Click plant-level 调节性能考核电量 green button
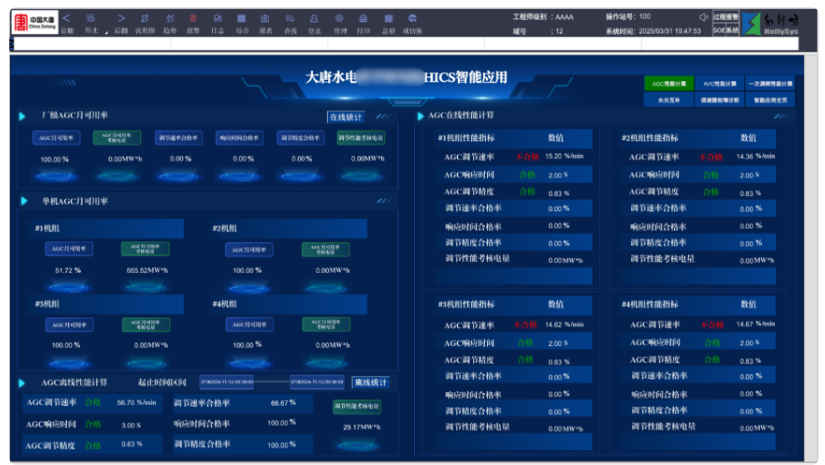Viewport: 825px width, 465px height. pyautogui.click(x=361, y=138)
